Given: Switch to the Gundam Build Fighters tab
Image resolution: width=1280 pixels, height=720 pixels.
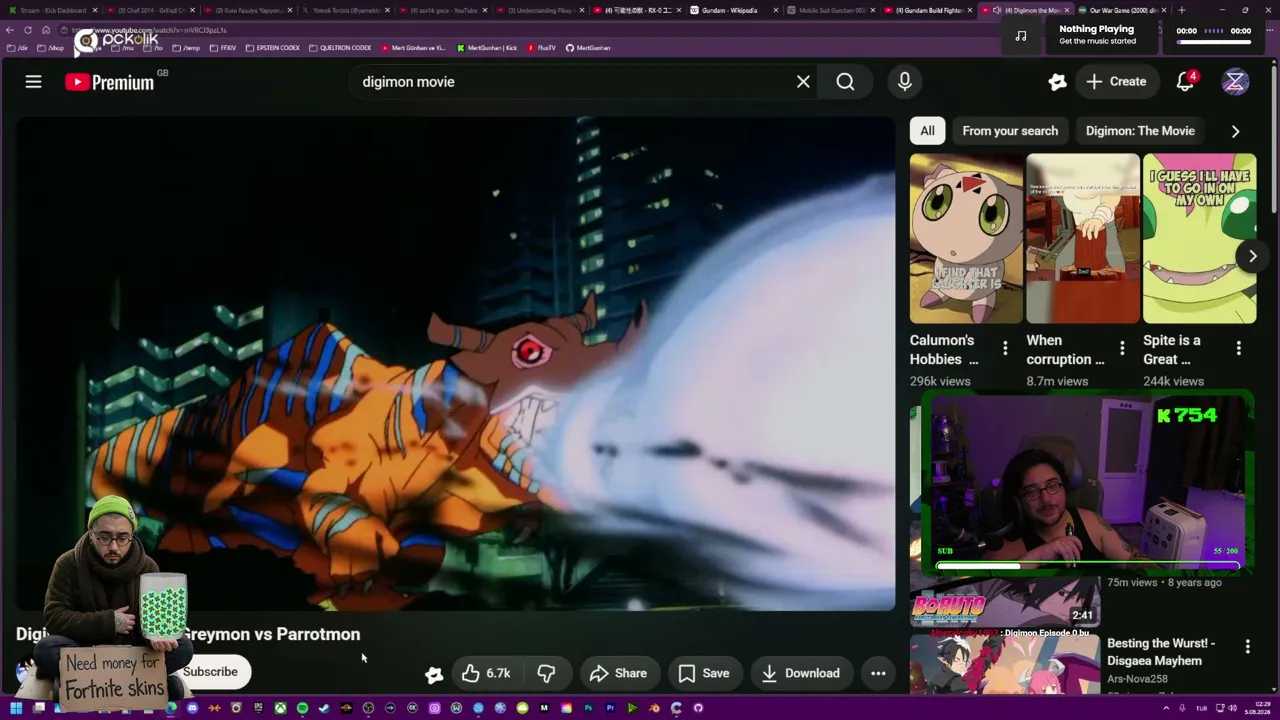Looking at the screenshot, I should [x=927, y=10].
